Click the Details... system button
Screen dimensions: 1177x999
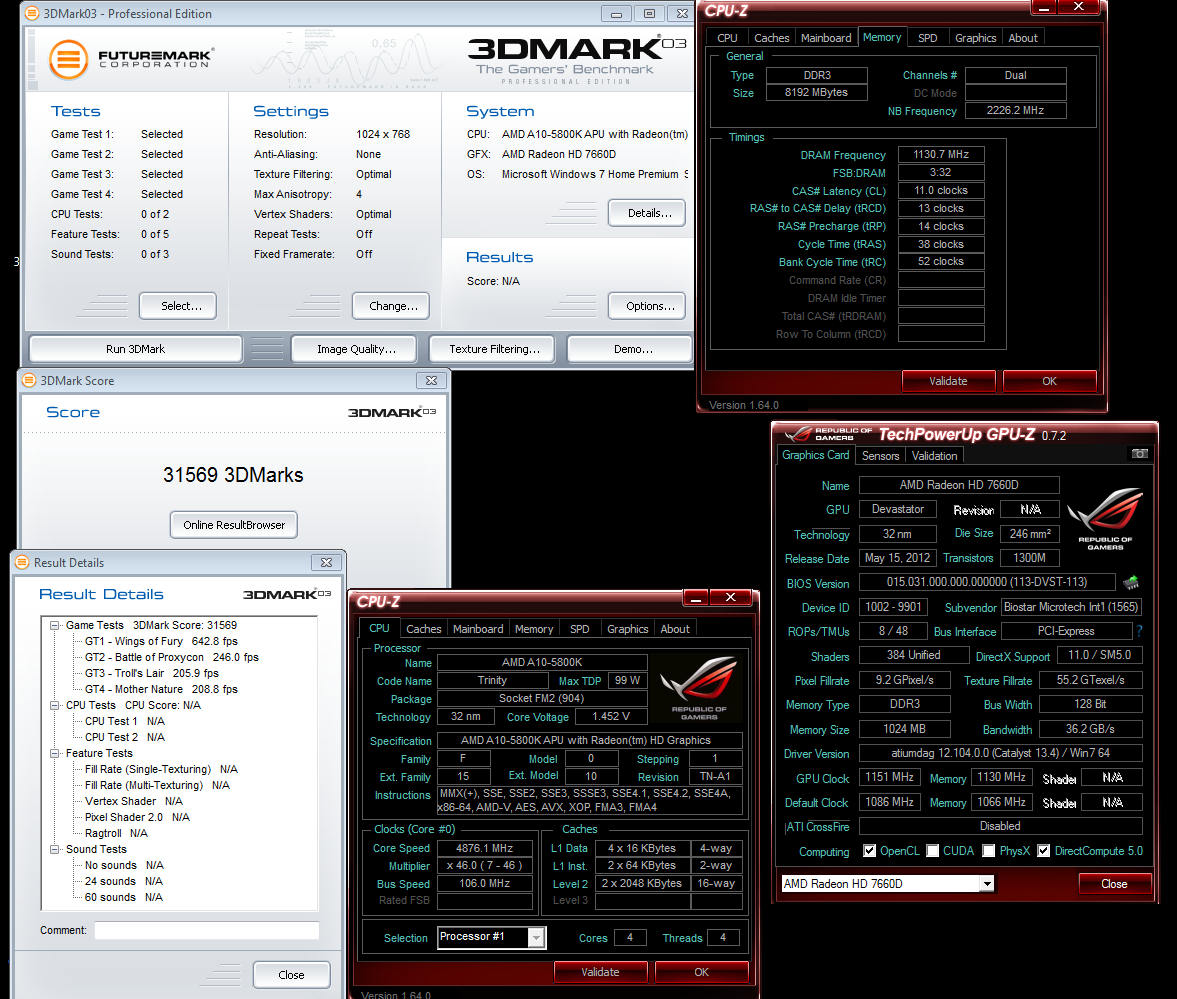pyautogui.click(x=647, y=213)
